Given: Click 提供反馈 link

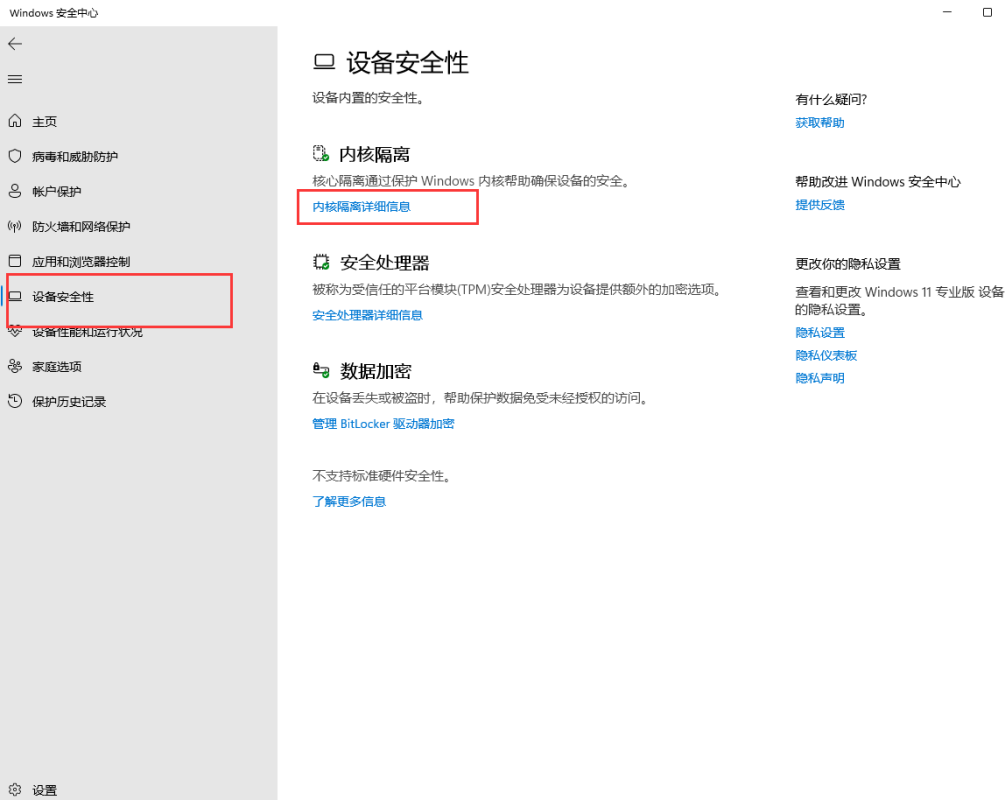Looking at the screenshot, I should pos(820,205).
